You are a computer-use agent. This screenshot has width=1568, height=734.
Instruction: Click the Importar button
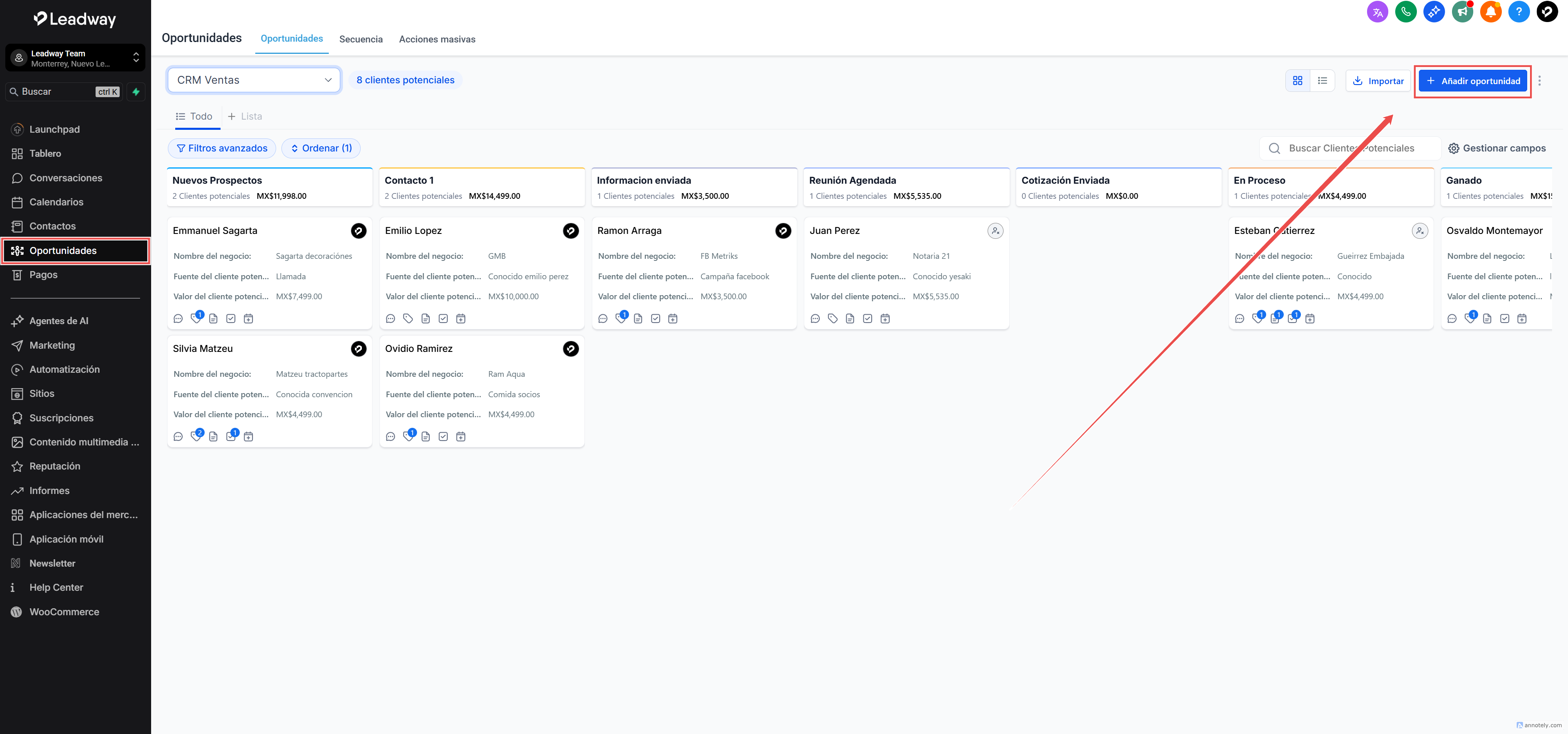(x=1378, y=81)
